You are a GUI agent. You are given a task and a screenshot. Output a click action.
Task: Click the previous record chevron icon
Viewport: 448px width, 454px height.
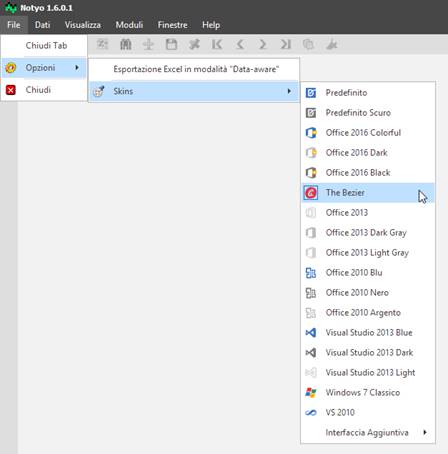(240, 44)
